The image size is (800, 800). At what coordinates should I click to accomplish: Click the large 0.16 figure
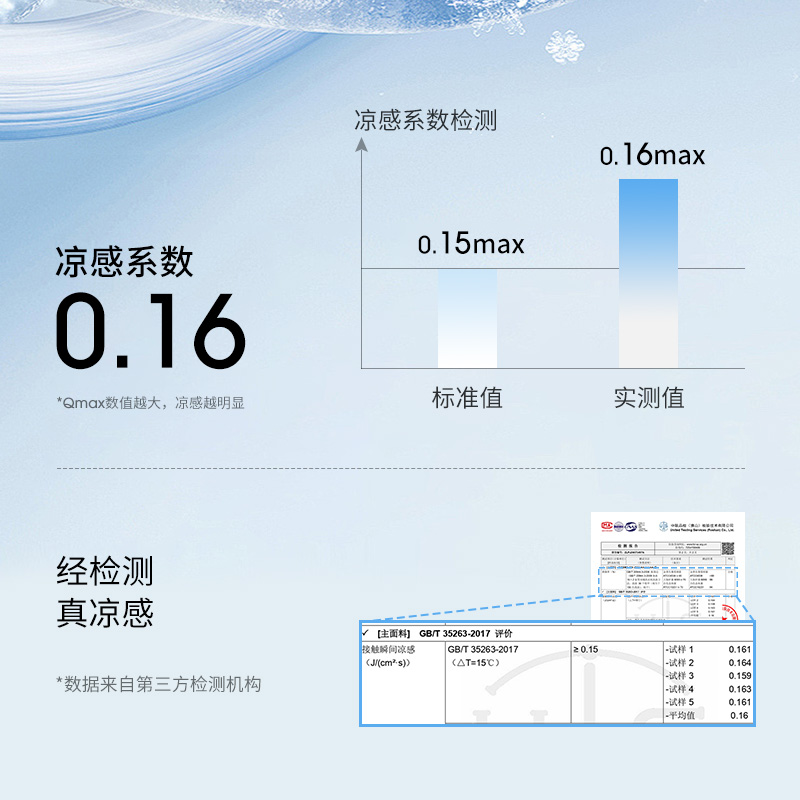(x=151, y=331)
